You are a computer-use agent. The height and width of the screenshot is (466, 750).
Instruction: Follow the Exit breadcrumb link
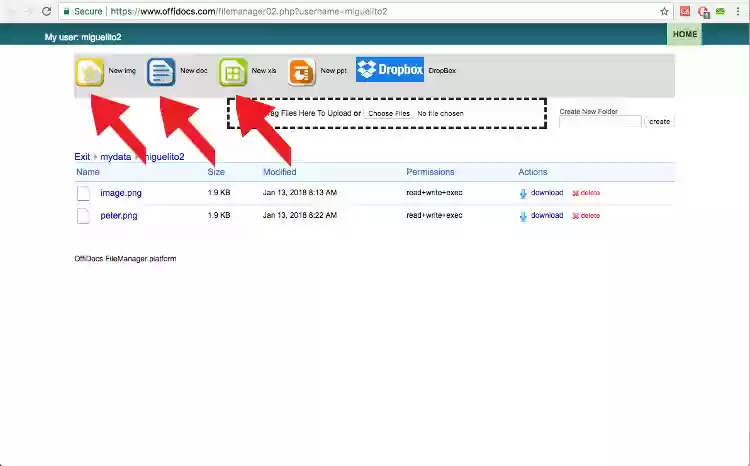(82, 156)
